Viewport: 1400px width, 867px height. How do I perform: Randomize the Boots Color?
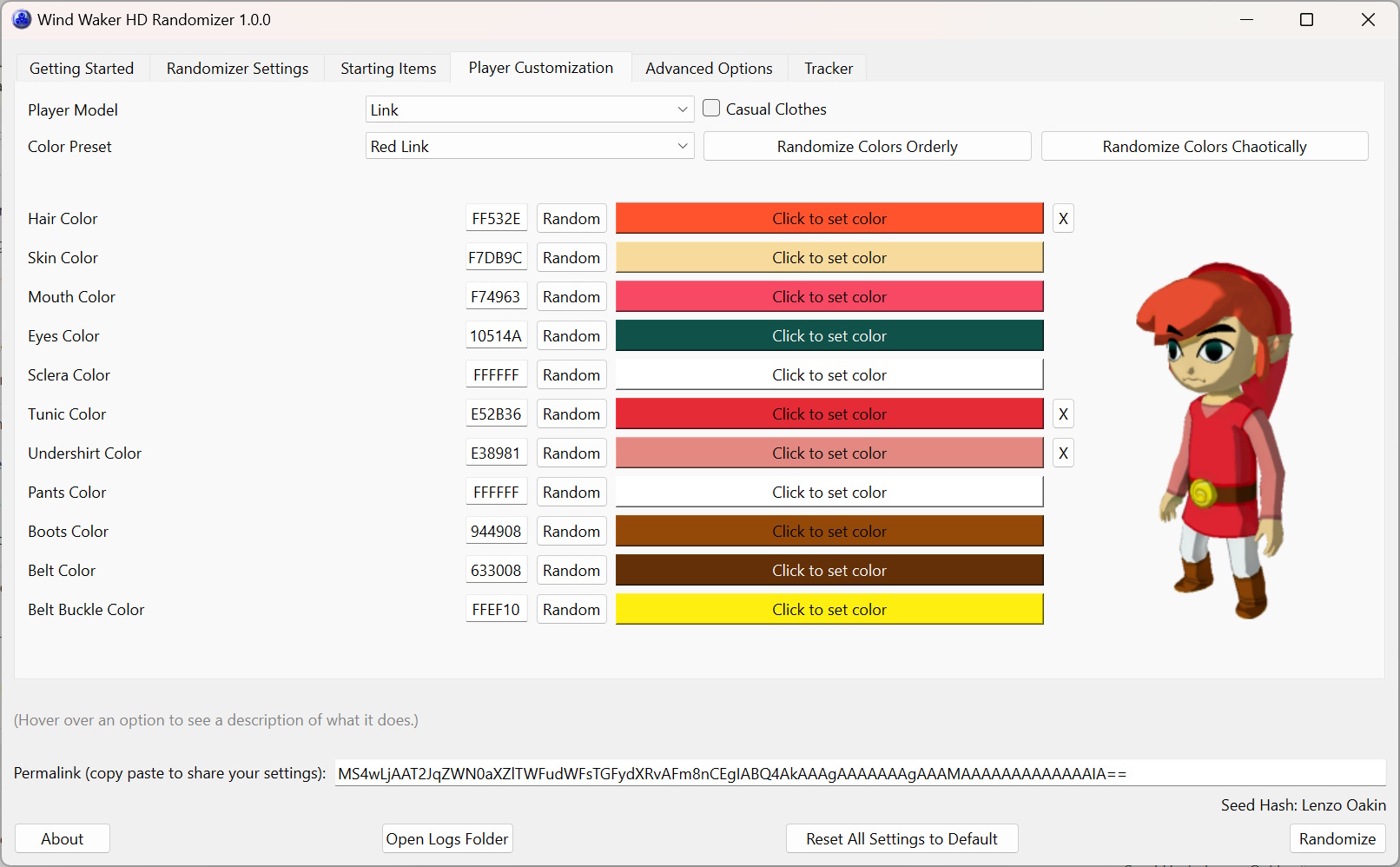[x=571, y=532]
